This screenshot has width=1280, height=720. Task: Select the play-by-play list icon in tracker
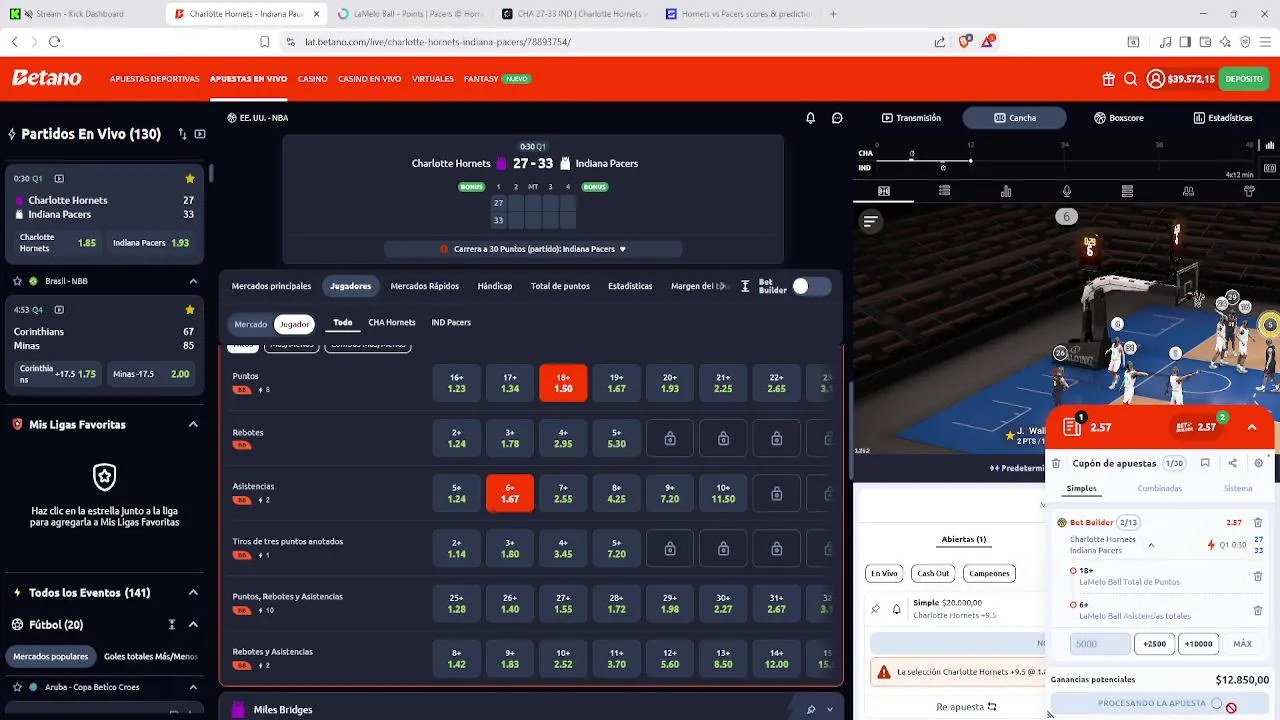coord(944,191)
